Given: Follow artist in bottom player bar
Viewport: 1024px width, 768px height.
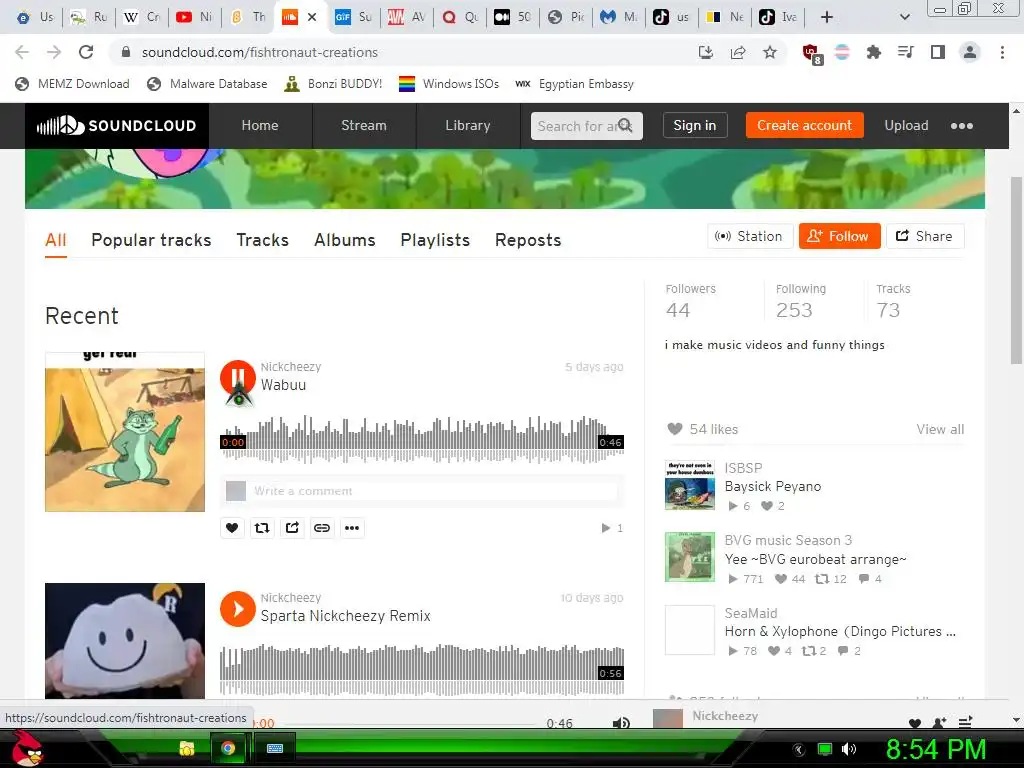Looking at the screenshot, I should pos(939,723).
